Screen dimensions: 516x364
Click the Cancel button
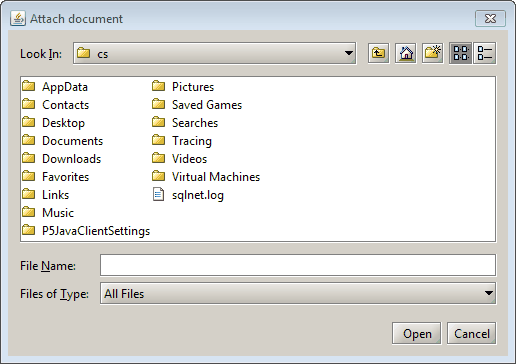(x=471, y=333)
